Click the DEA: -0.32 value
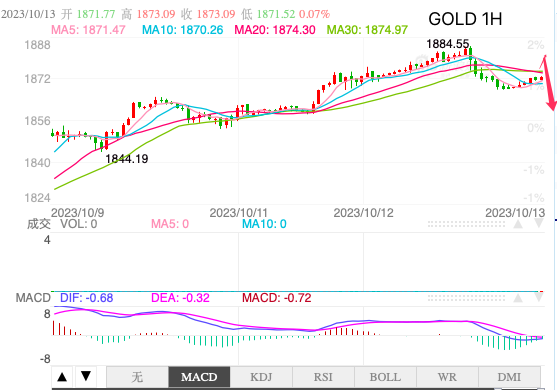Image resolution: width=557 pixels, height=390 pixels. tap(180, 298)
